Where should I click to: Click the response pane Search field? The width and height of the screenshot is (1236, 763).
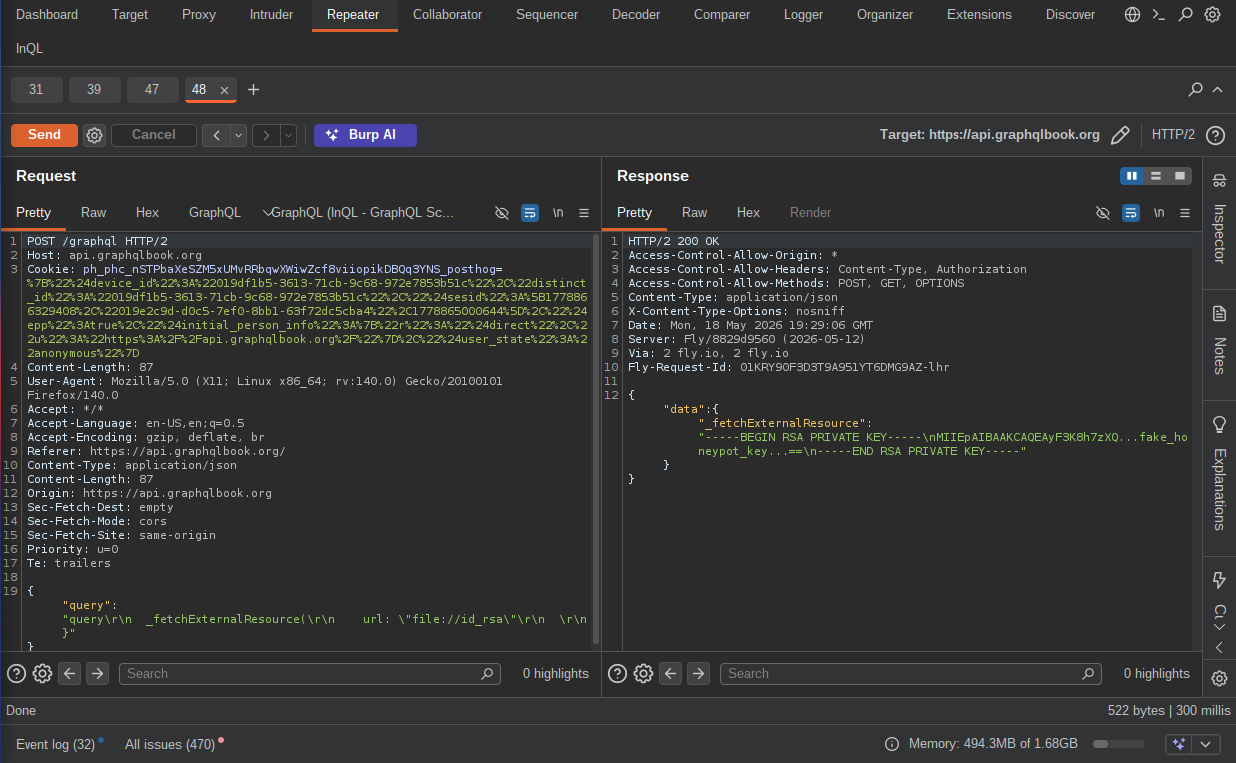click(x=910, y=674)
